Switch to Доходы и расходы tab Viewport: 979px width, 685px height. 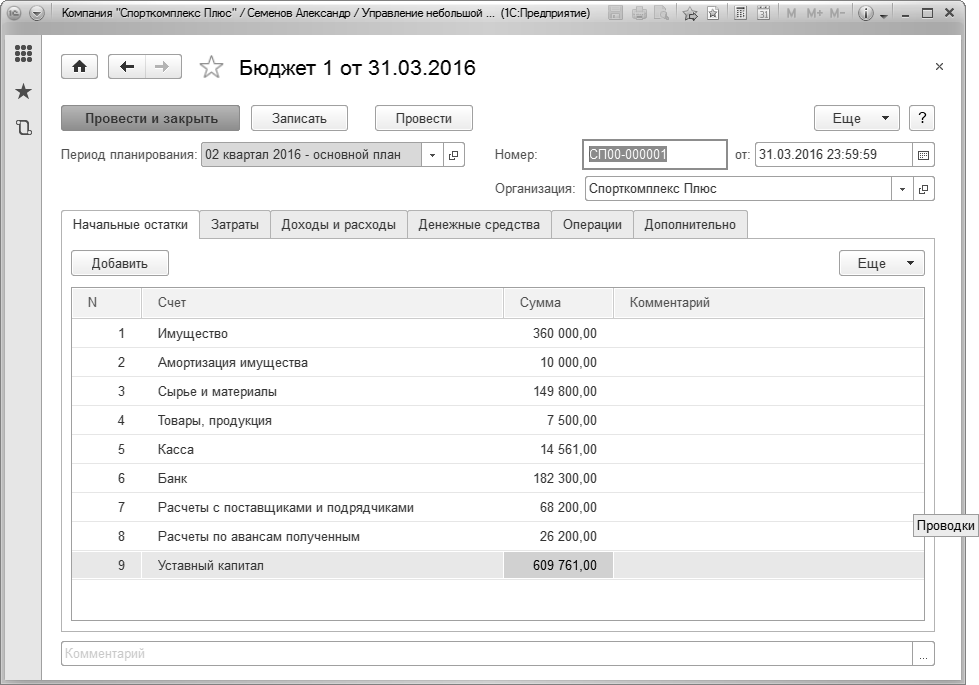click(338, 225)
